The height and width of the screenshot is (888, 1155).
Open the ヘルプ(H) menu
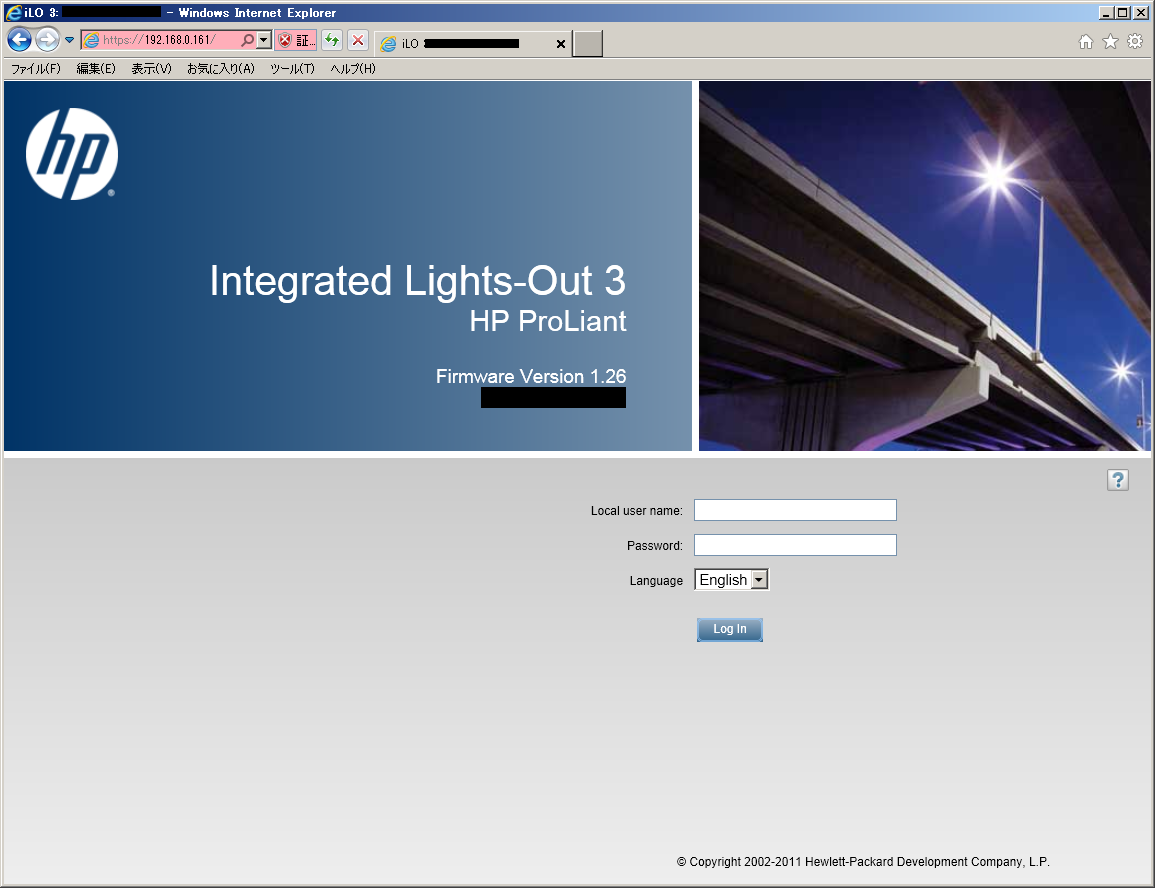click(x=352, y=68)
